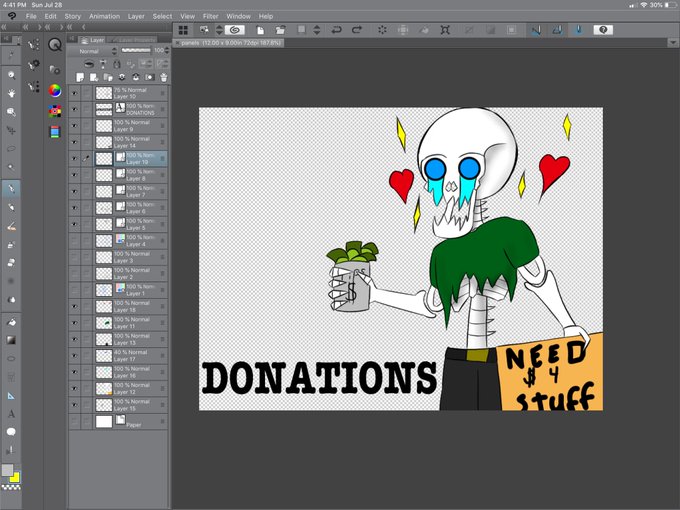Hide Layer 18 with eye icon
Image resolution: width=680 pixels, height=510 pixels.
[75, 307]
